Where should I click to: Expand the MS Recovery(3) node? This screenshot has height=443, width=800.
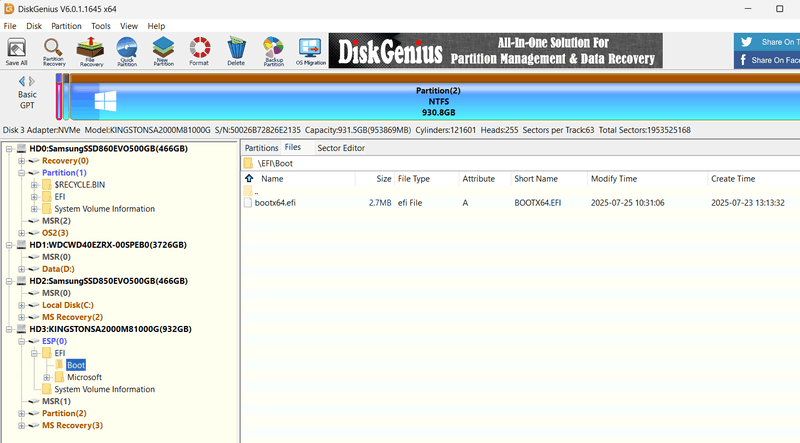21,425
